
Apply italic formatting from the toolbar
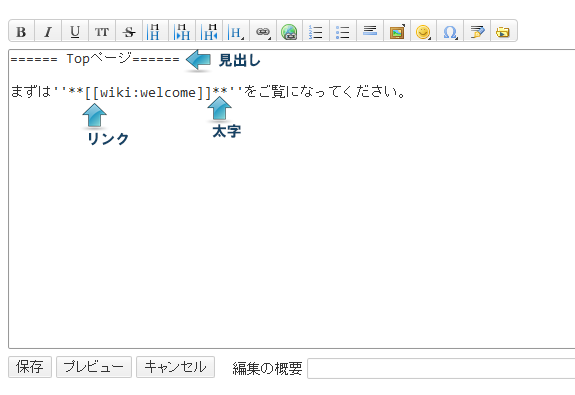(x=48, y=32)
